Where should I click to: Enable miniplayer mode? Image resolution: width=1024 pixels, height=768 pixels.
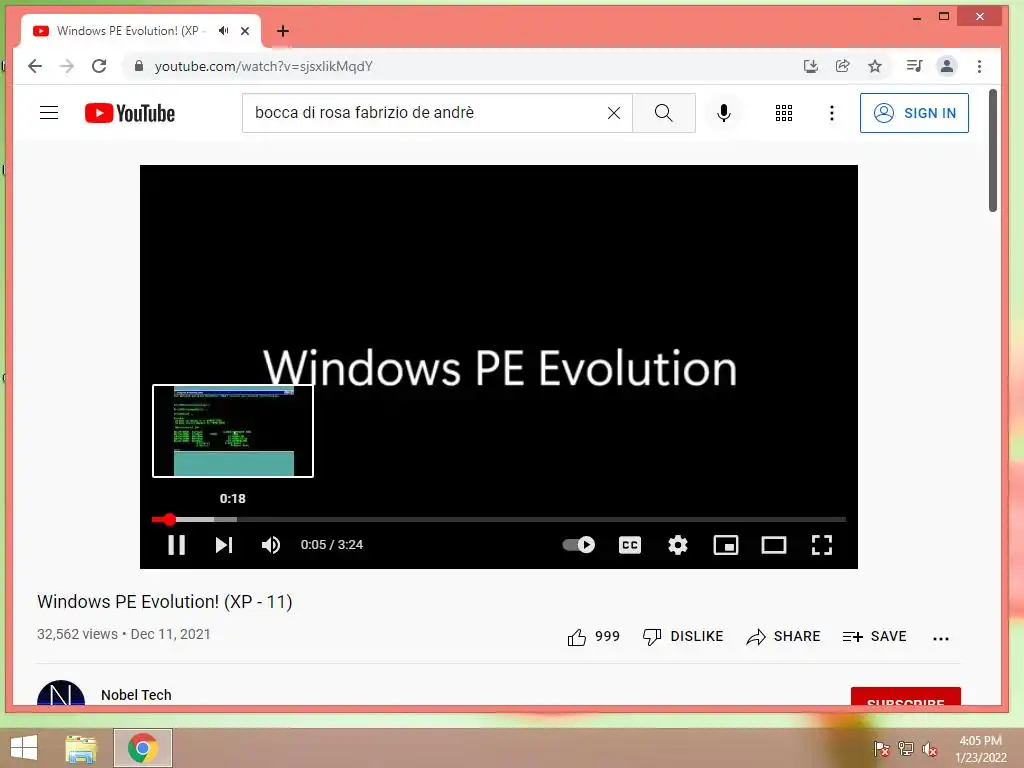click(x=726, y=545)
